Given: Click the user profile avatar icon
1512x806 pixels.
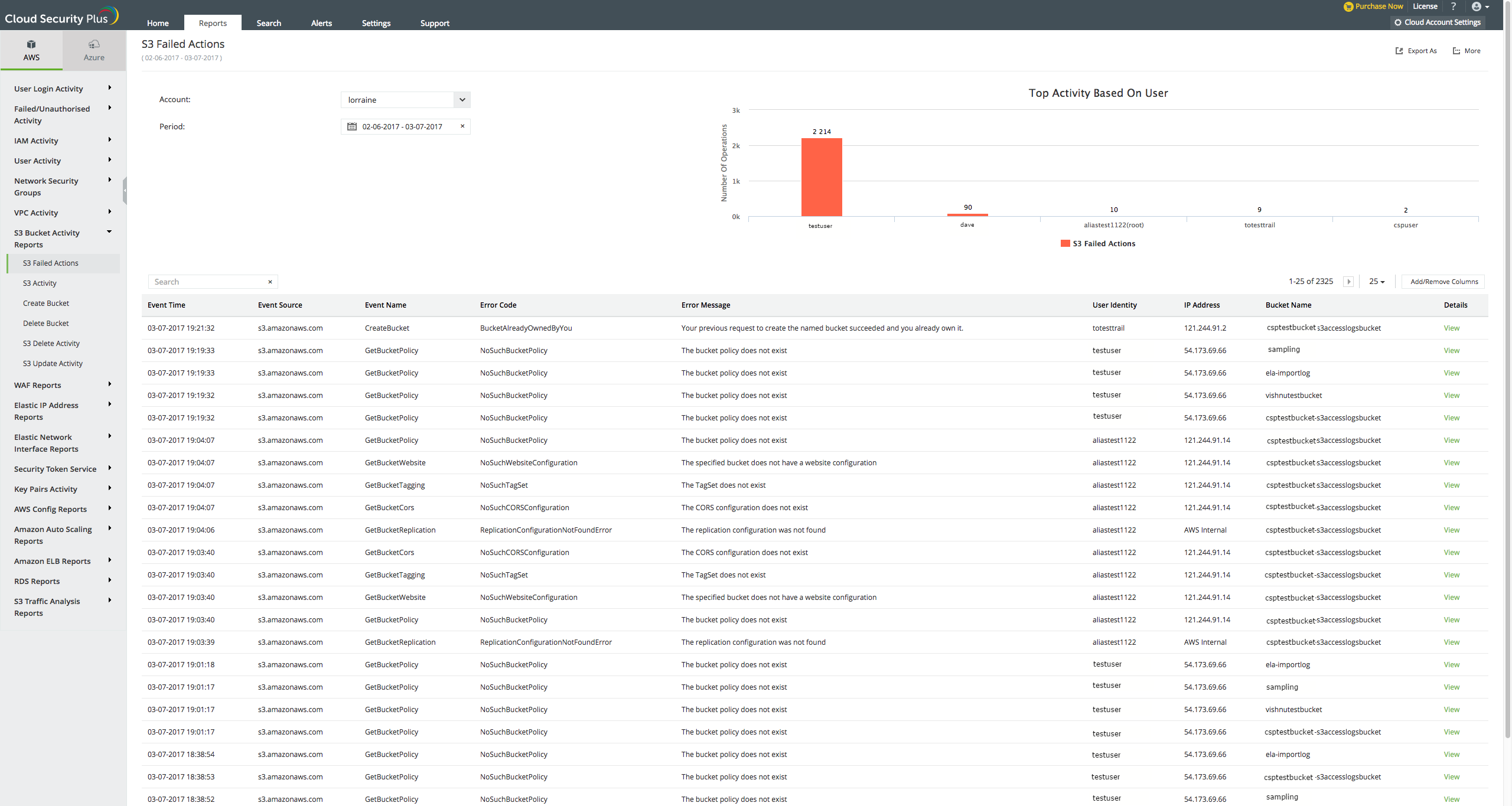Looking at the screenshot, I should (1477, 6).
